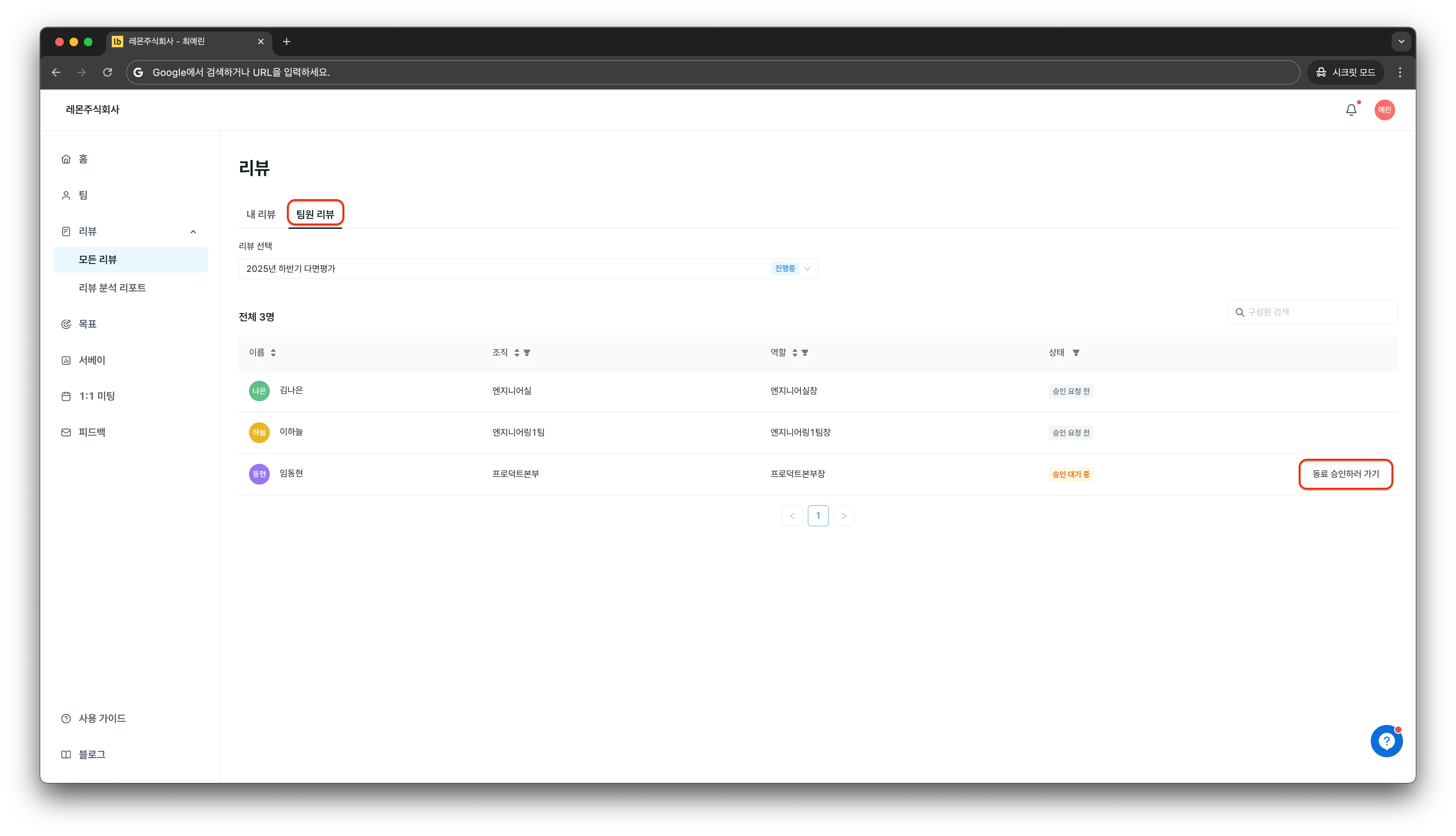The image size is (1456, 836).
Task: Click the browser back arrow
Action: 56,72
